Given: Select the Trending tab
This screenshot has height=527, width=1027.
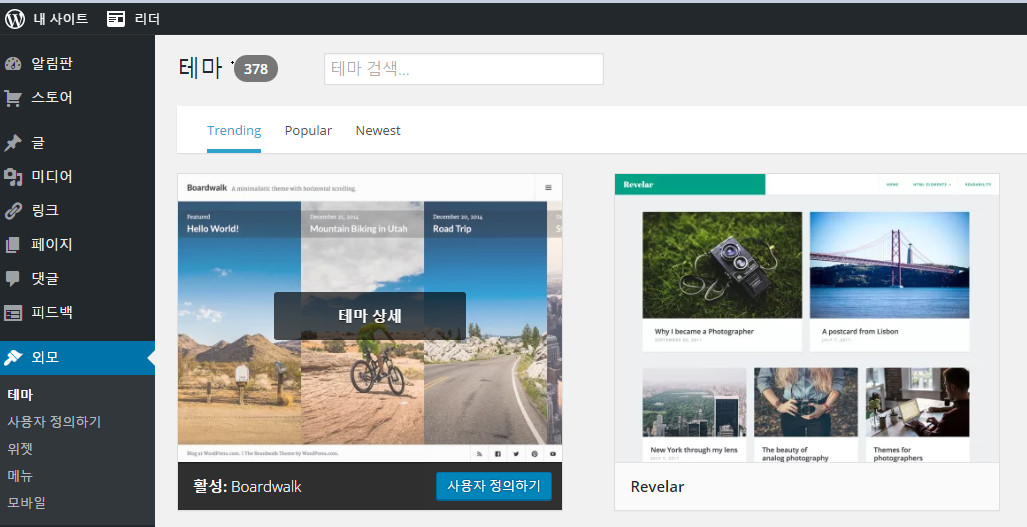Looking at the screenshot, I should click(234, 131).
